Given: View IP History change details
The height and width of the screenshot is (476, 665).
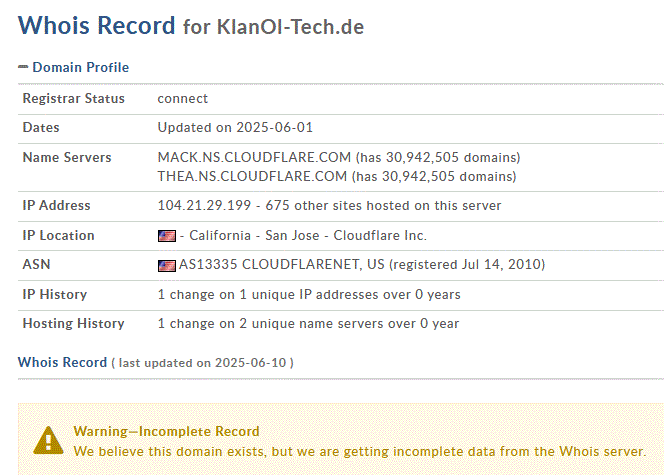Looking at the screenshot, I should coord(309,294).
